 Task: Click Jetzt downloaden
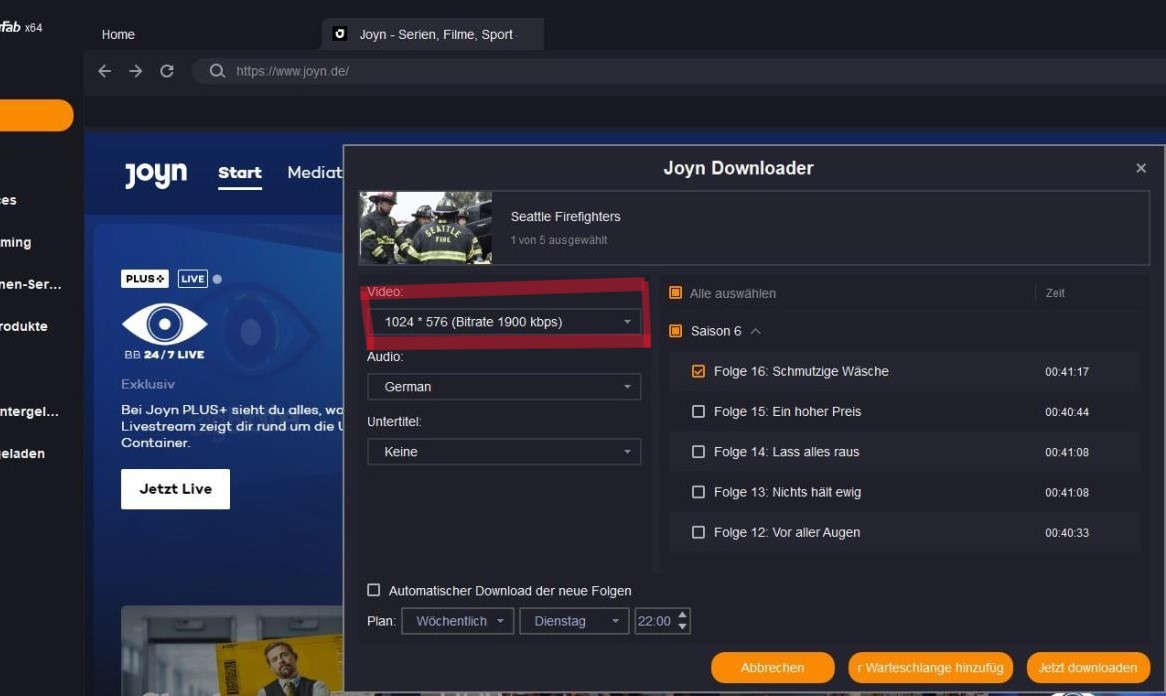tap(1088, 668)
